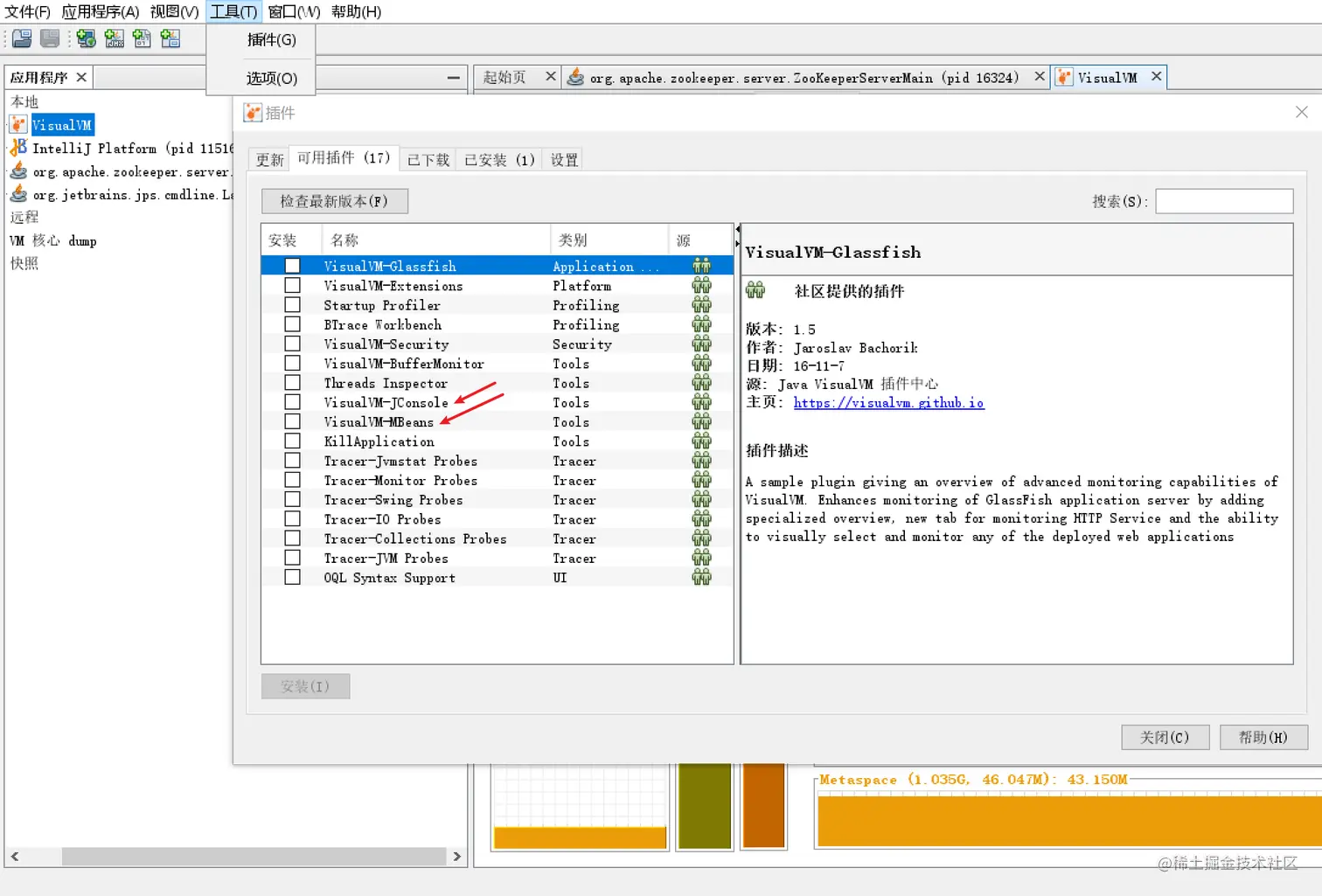Switch to the 更新 tab
Image resolution: width=1322 pixels, height=896 pixels.
[269, 159]
